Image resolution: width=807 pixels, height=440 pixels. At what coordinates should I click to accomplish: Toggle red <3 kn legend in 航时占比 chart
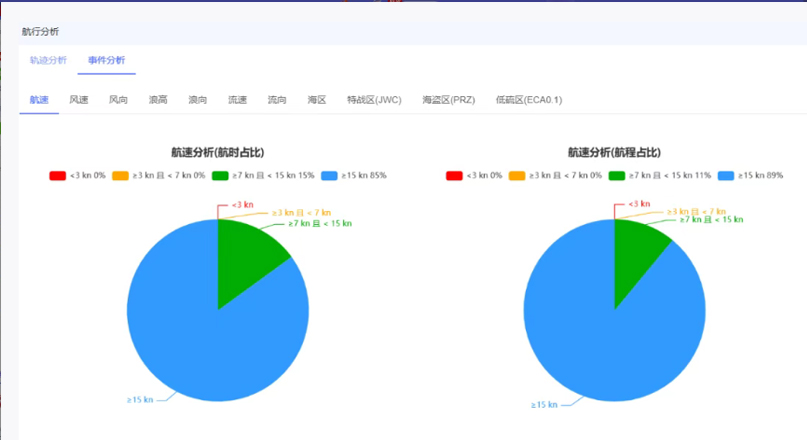tap(77, 175)
